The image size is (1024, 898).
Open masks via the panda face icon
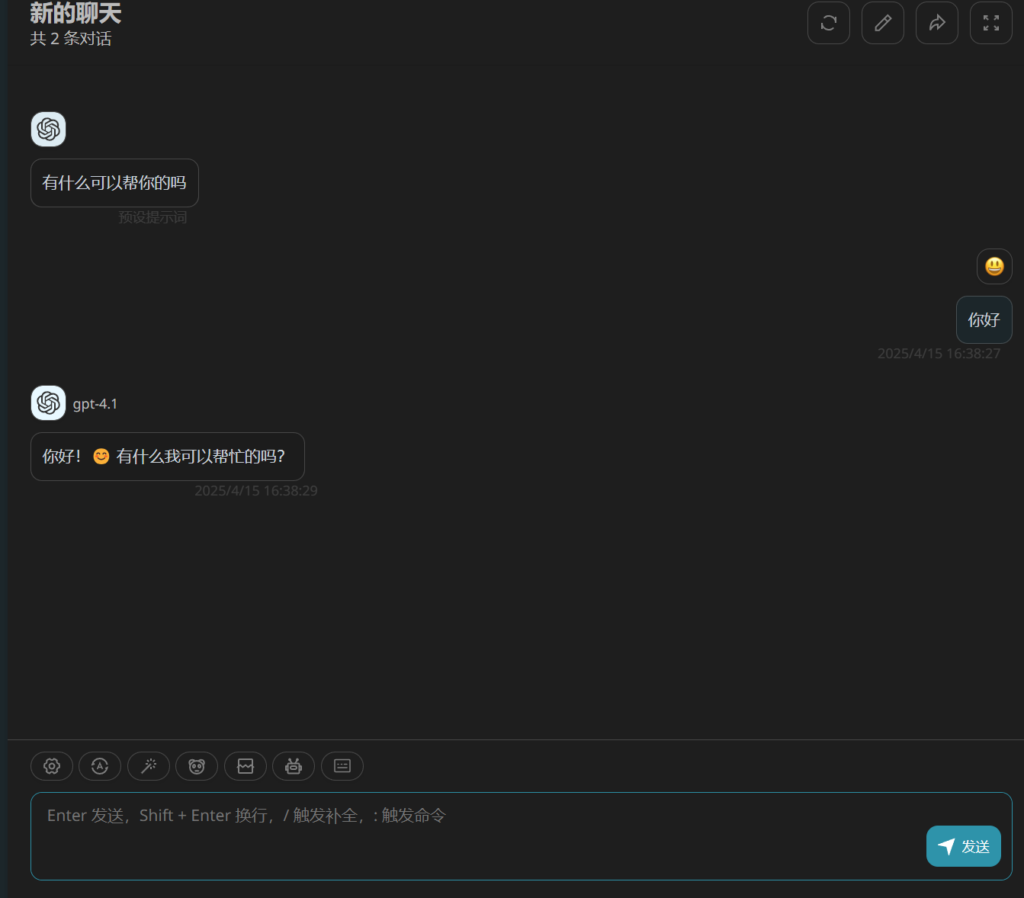coord(196,766)
